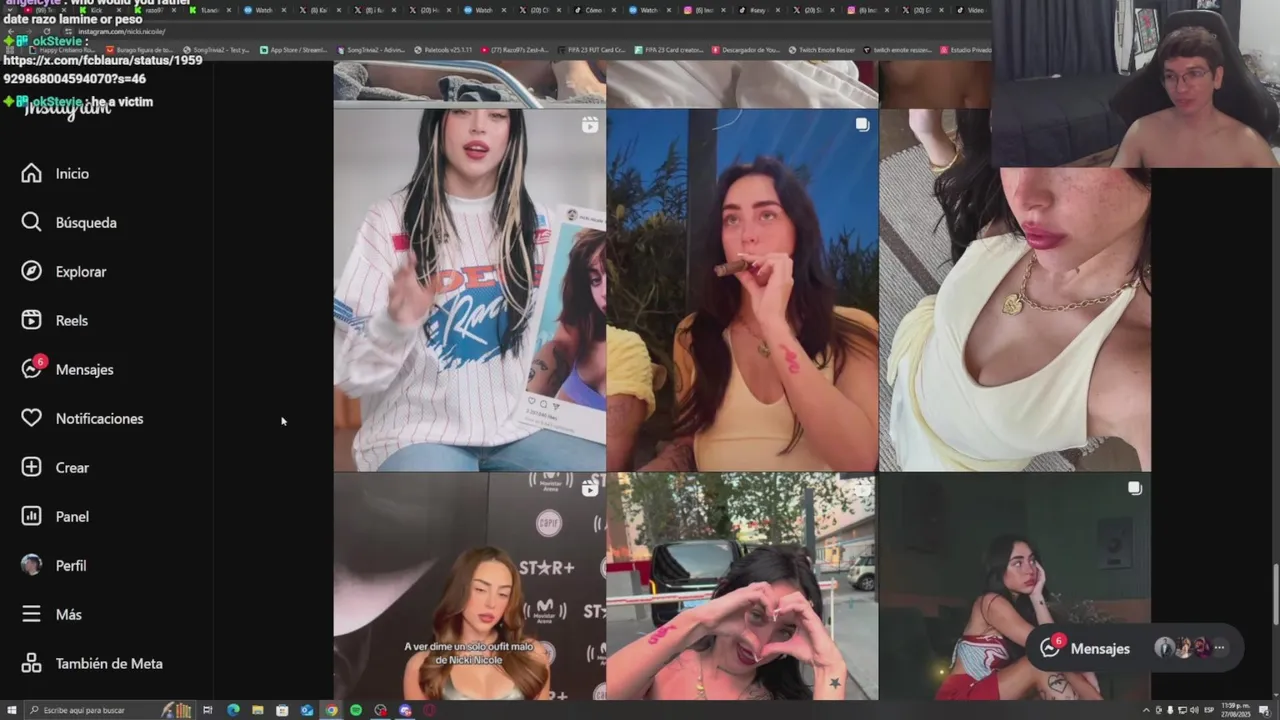Click the Instagram logo in sidebar
The width and height of the screenshot is (1280, 720).
click(x=66, y=110)
